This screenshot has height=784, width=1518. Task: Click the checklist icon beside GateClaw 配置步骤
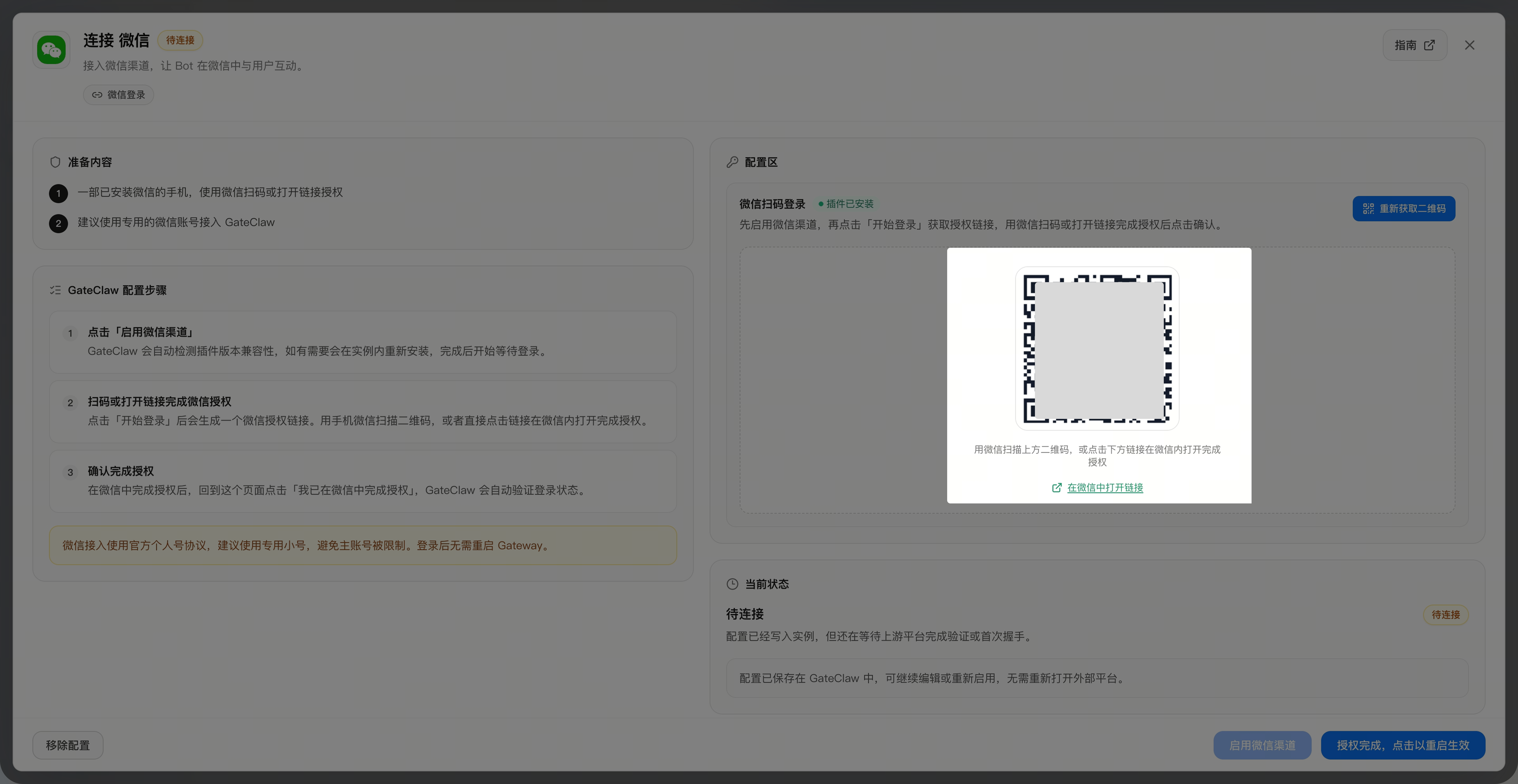click(x=55, y=290)
